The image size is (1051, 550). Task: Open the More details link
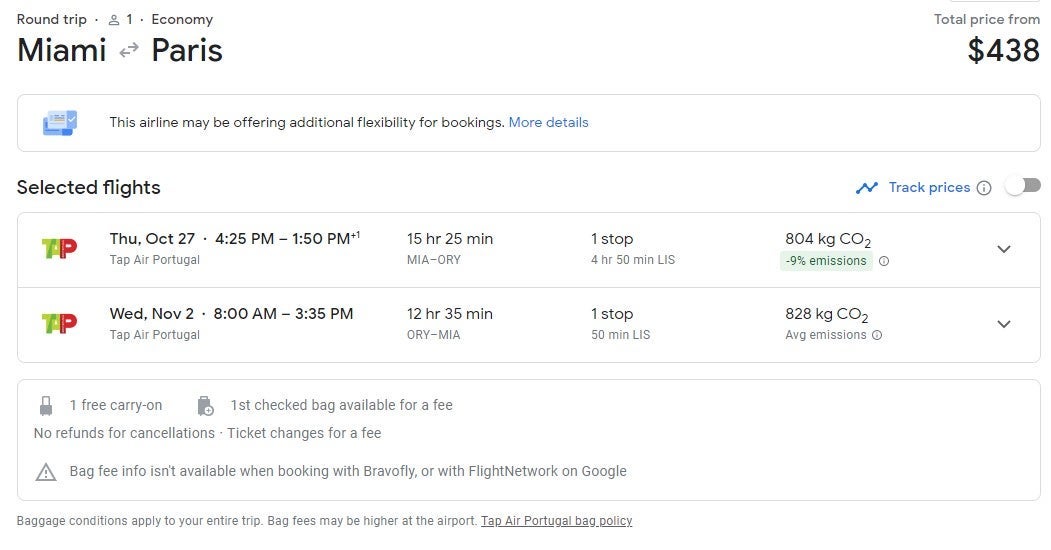tap(548, 122)
